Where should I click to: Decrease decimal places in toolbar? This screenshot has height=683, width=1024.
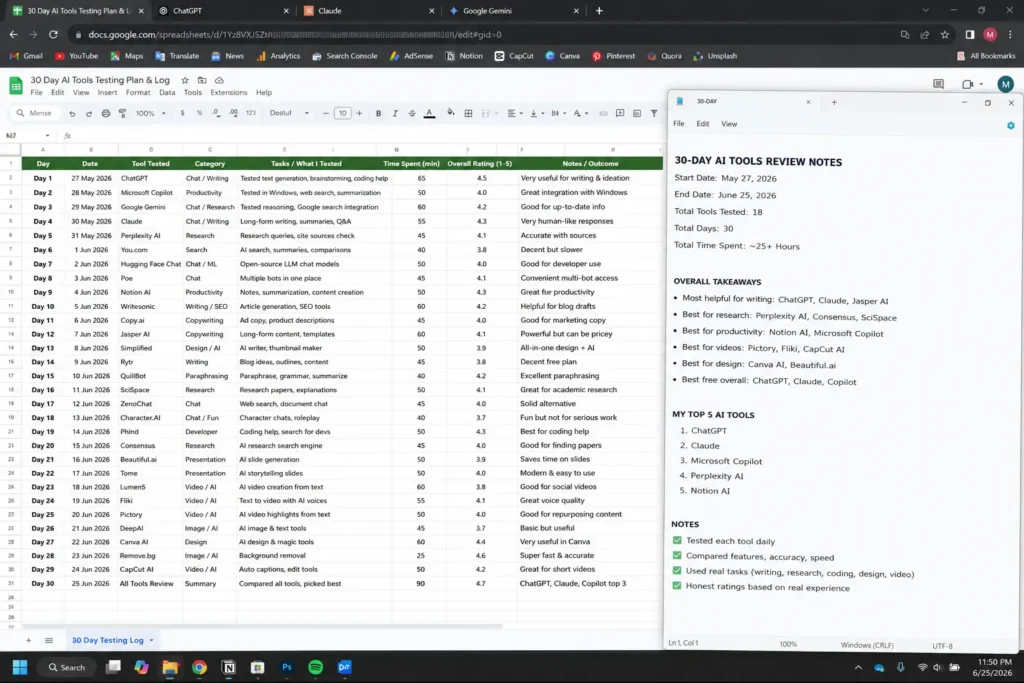[x=216, y=114]
